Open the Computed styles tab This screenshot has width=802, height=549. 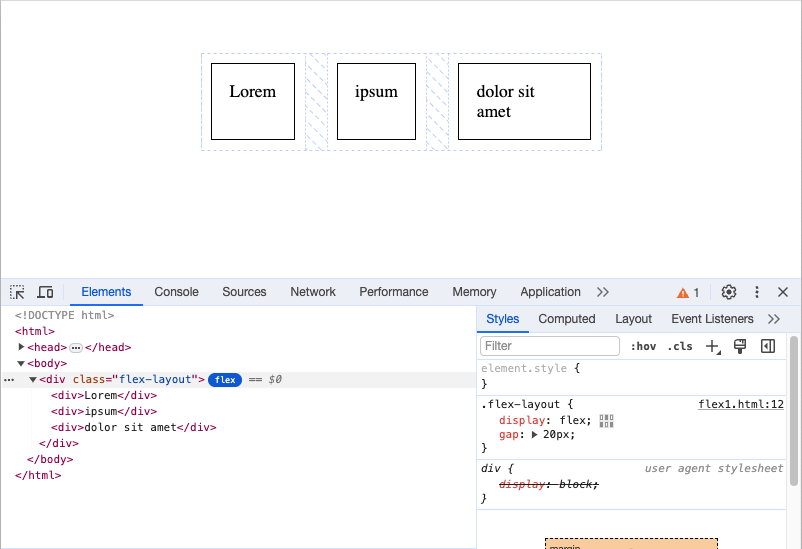click(566, 319)
